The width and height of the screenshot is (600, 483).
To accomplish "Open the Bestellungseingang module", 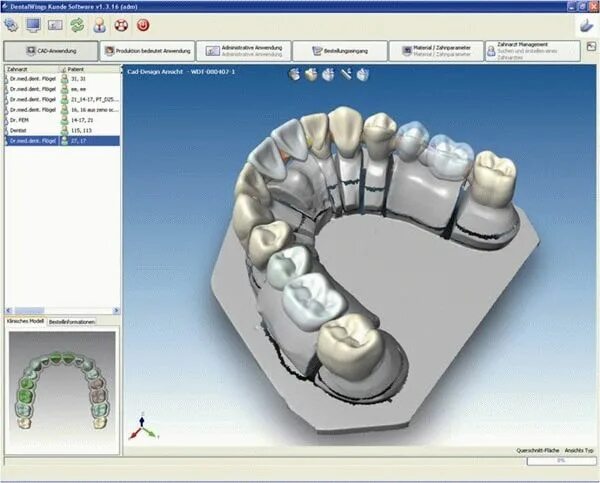I will pyautogui.click(x=340, y=51).
